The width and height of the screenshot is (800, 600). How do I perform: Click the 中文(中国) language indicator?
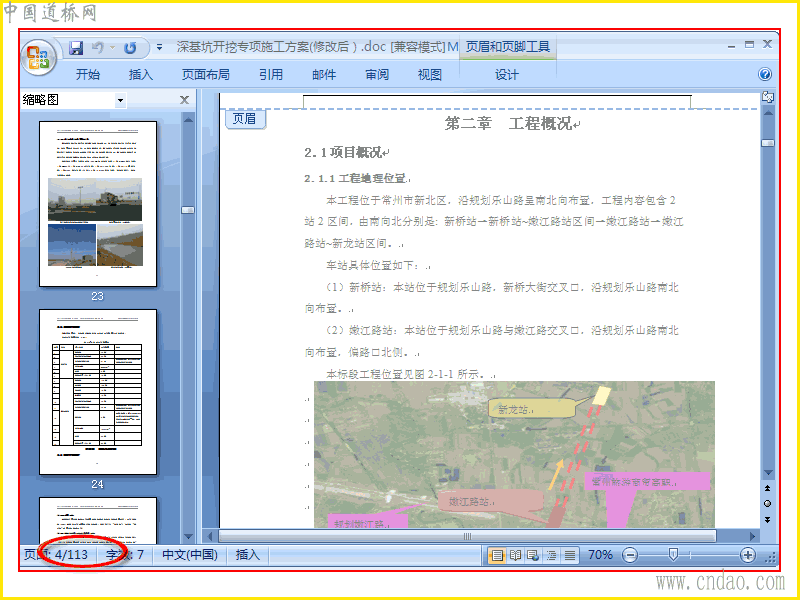point(190,555)
